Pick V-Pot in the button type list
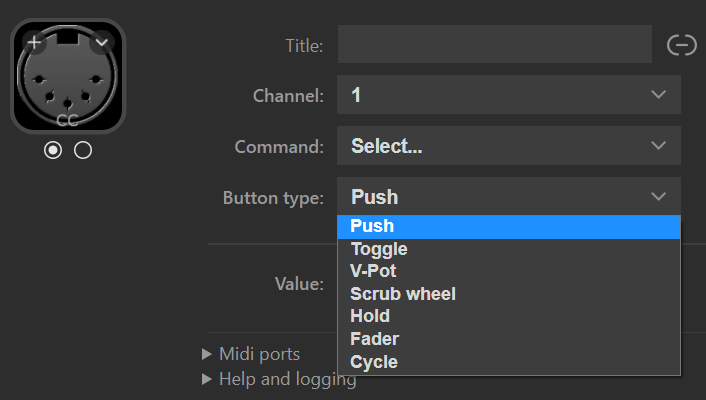This screenshot has height=400, width=706. 374,271
